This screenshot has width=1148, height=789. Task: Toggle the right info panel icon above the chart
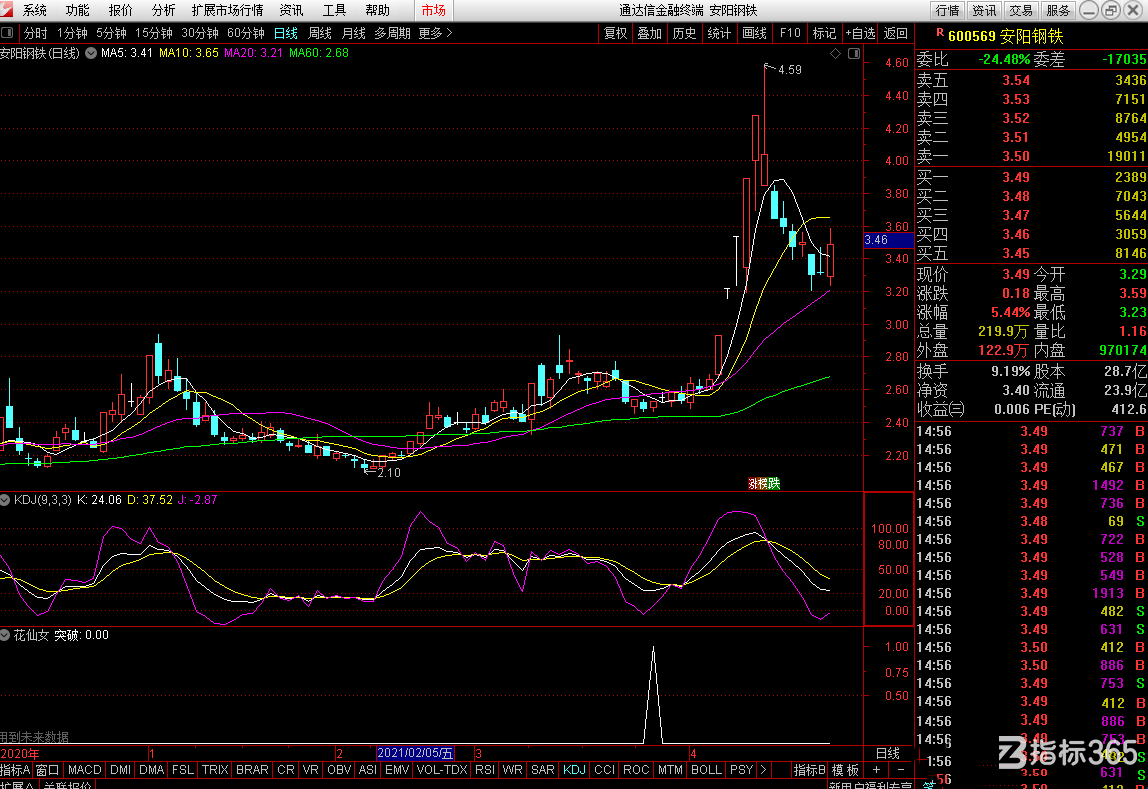854,53
